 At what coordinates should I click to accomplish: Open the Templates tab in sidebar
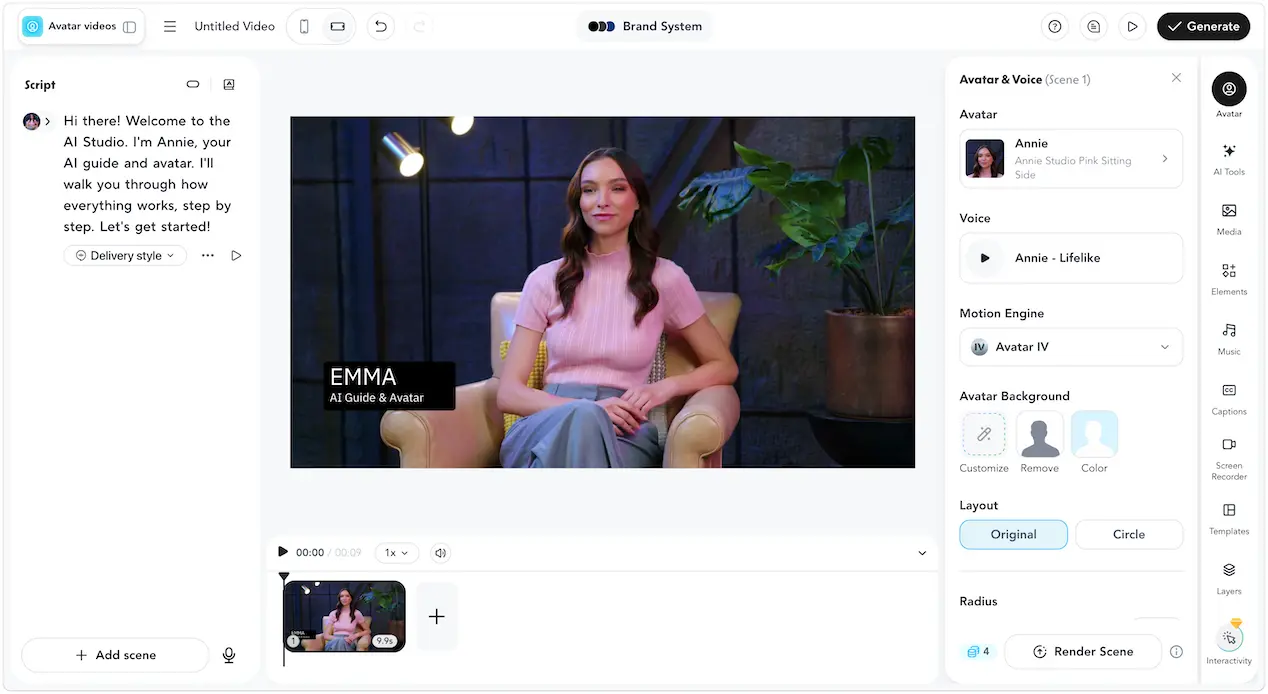(1229, 518)
